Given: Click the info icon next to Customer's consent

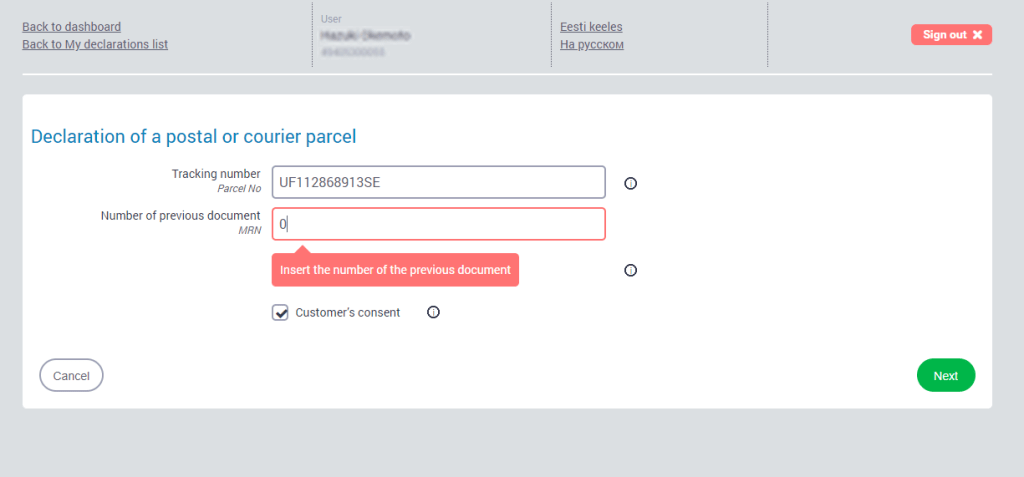Looking at the screenshot, I should (x=433, y=312).
